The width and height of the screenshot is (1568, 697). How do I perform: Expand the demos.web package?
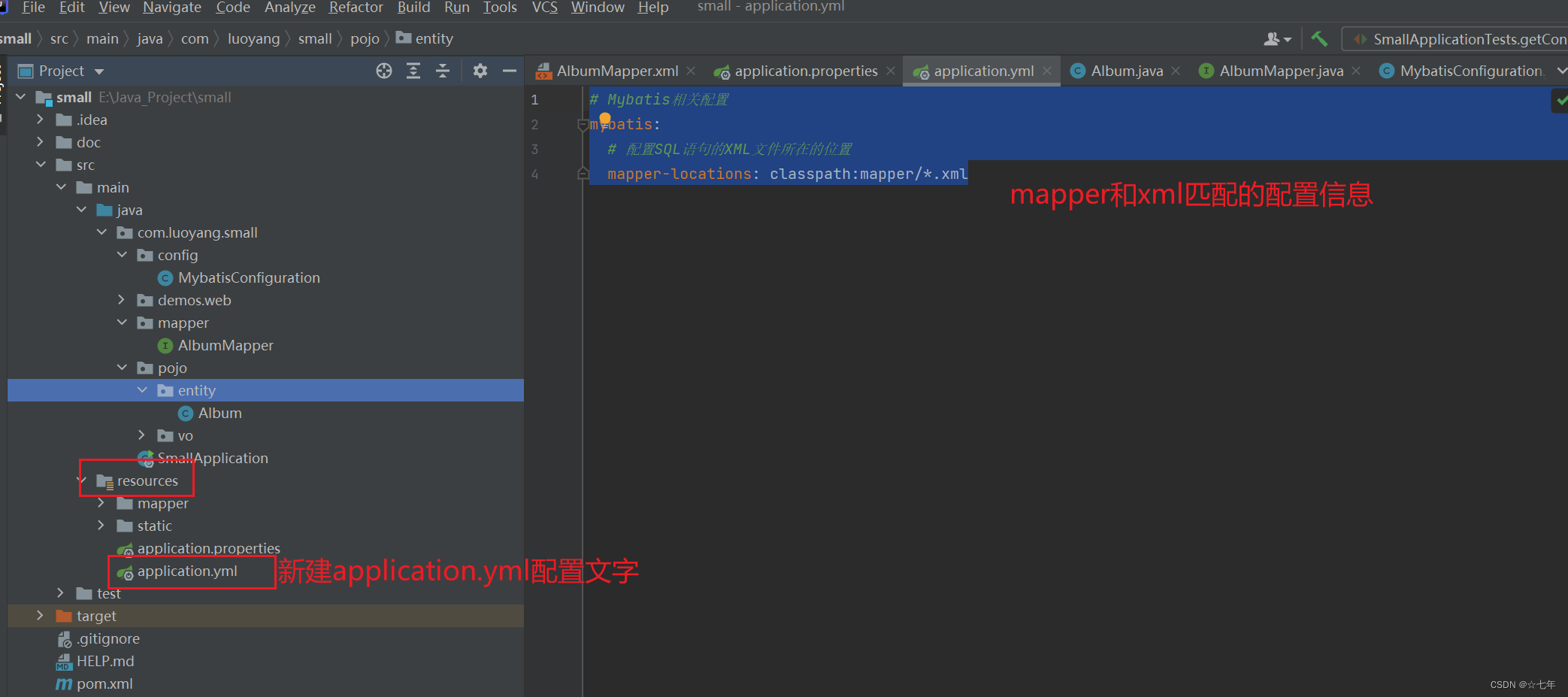coord(122,300)
